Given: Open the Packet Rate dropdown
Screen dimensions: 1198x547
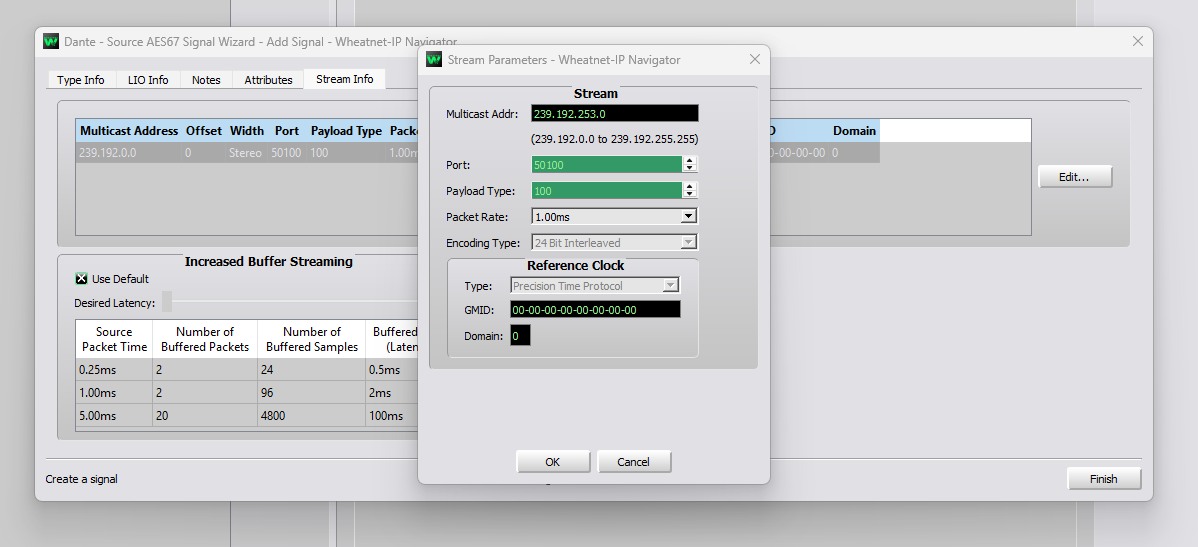Looking at the screenshot, I should click(x=688, y=216).
